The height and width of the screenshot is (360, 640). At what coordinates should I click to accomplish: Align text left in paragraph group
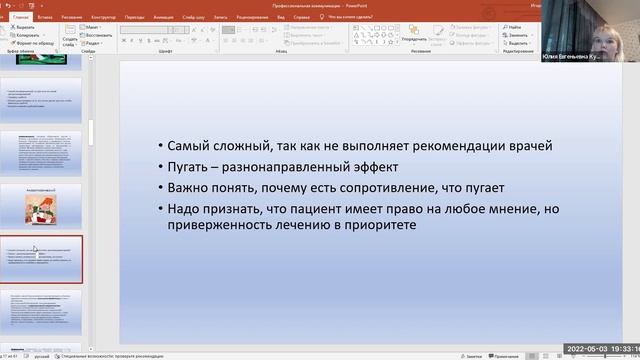click(226, 41)
